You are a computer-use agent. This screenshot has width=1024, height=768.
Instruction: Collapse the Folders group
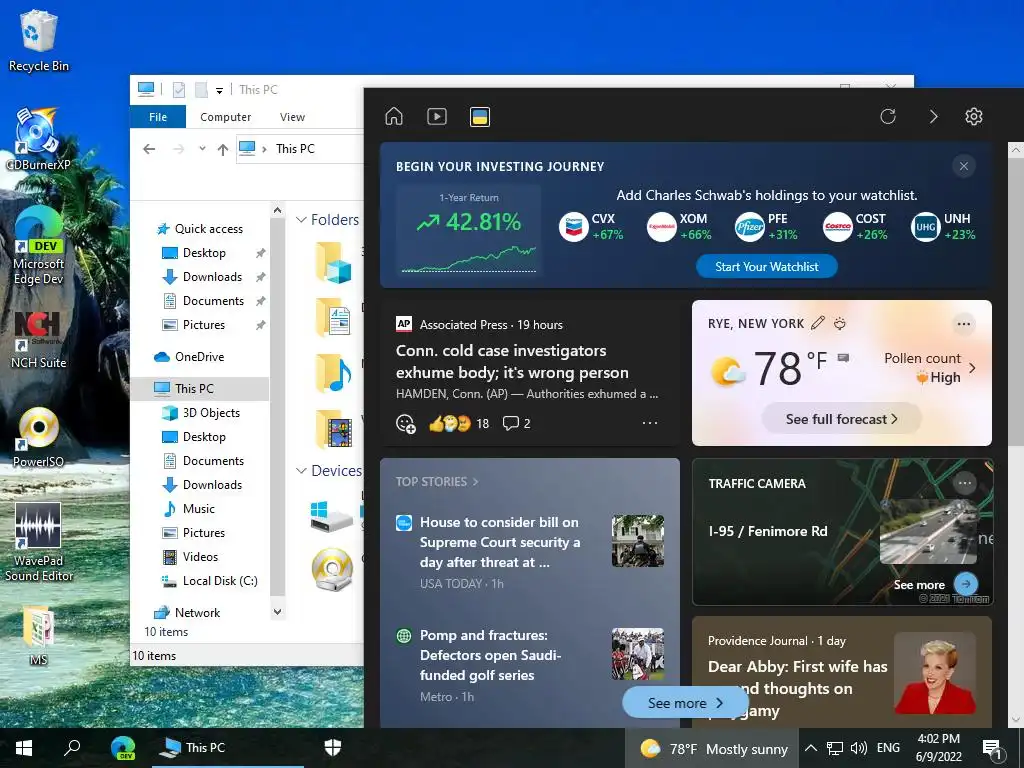(x=301, y=220)
